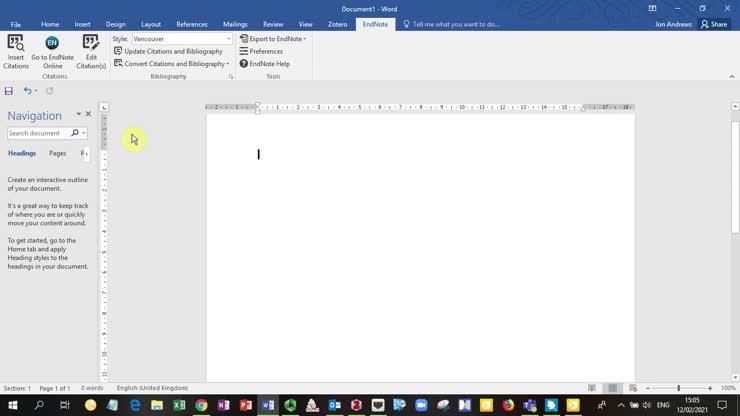Viewport: 740px width, 416px height.
Task: Select the Pages tab in Navigation
Action: 58,153
